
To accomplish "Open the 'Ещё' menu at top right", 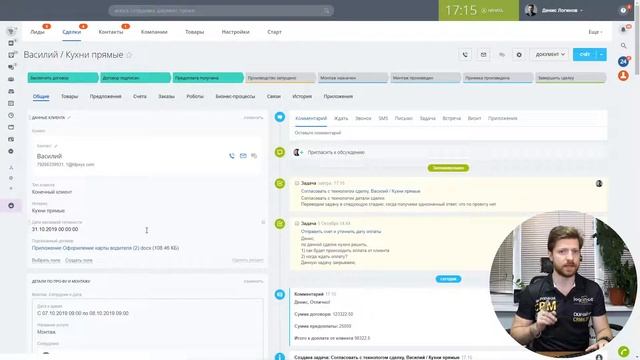I will (x=595, y=32).
